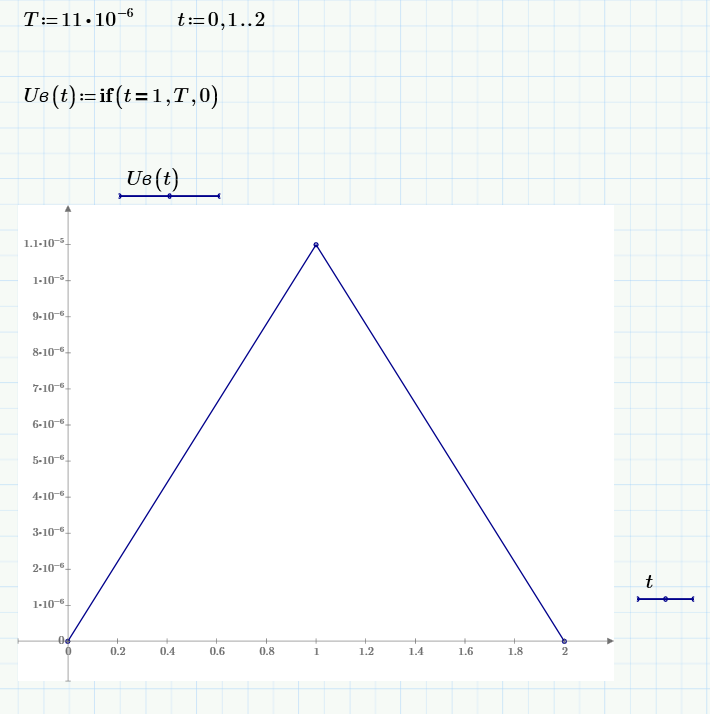This screenshot has width=710, height=714.
Task: Click the x-axis tick label 0.2
Action: pyautogui.click(x=117, y=652)
